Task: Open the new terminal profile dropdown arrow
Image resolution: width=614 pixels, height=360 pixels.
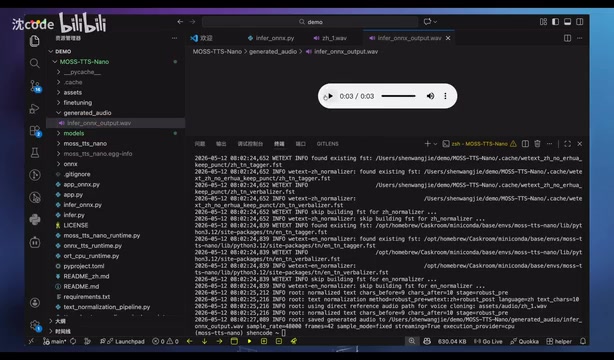Action: click(x=435, y=144)
